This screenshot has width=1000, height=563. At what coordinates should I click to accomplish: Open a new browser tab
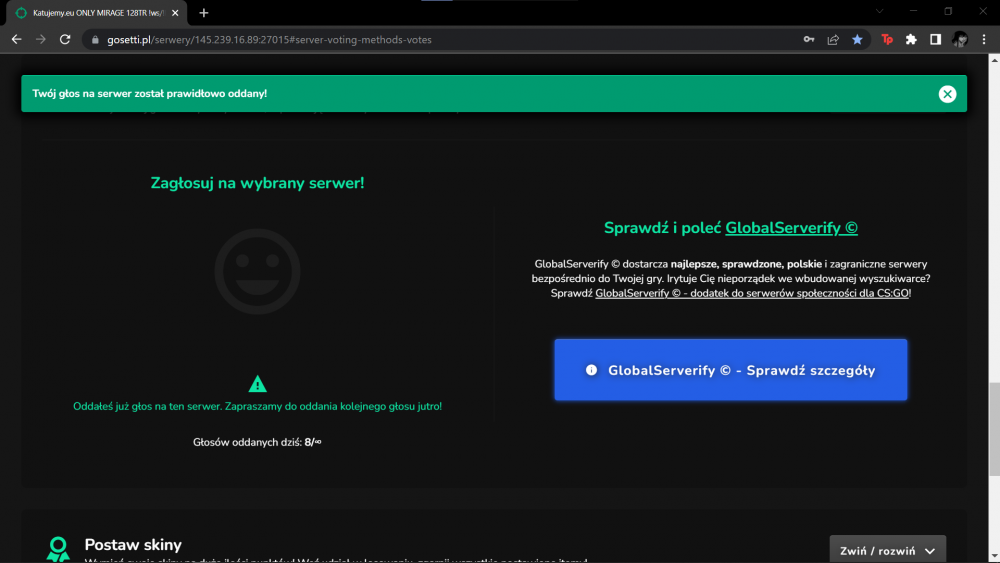click(x=204, y=13)
